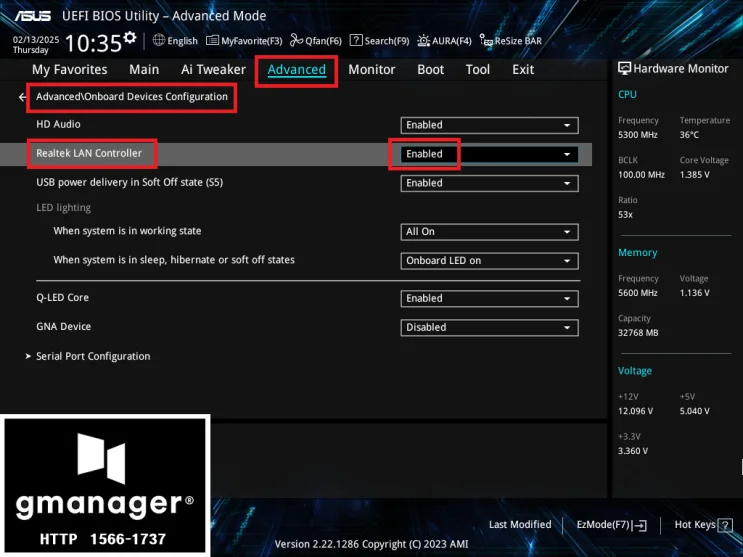Screen dimensions: 743x557
Task: Open USB power delivery S5 dropdown
Action: (489, 183)
